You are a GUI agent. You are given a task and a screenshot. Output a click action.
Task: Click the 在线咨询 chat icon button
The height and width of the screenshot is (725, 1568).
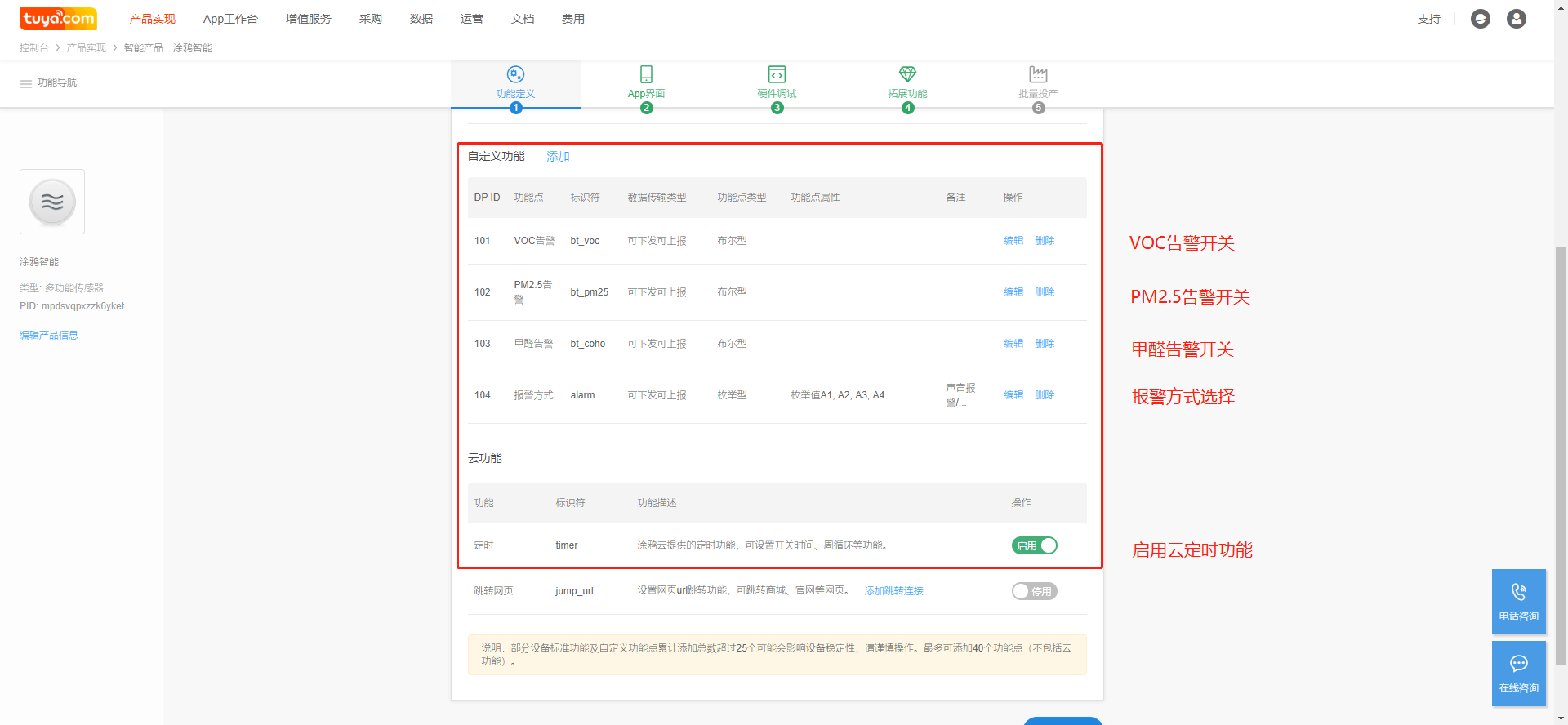(x=1519, y=674)
